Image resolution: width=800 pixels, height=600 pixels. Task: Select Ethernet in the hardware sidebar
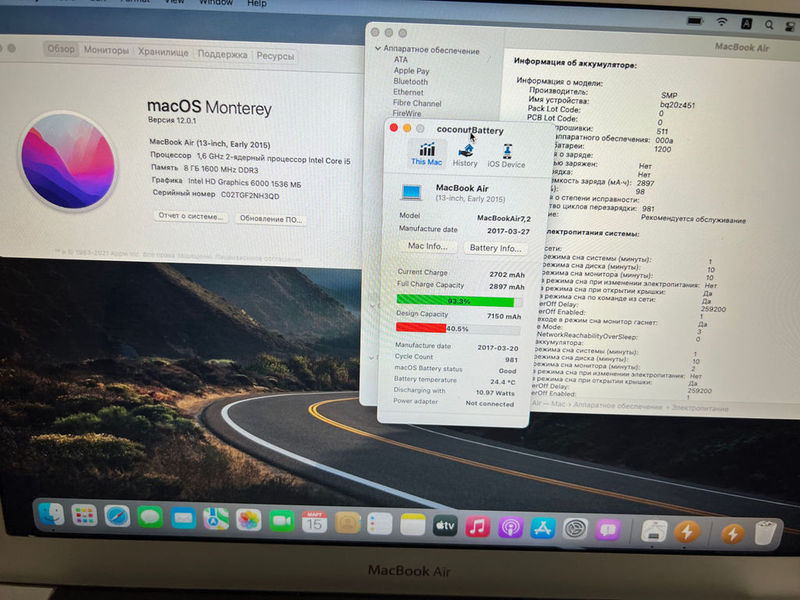coord(408,92)
